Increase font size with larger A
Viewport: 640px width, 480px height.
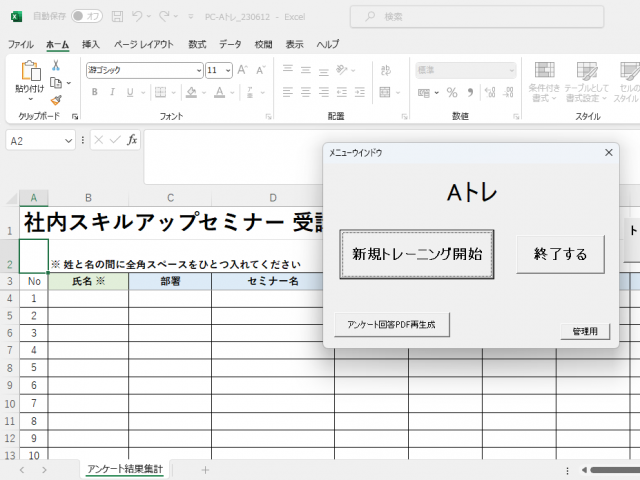click(242, 70)
